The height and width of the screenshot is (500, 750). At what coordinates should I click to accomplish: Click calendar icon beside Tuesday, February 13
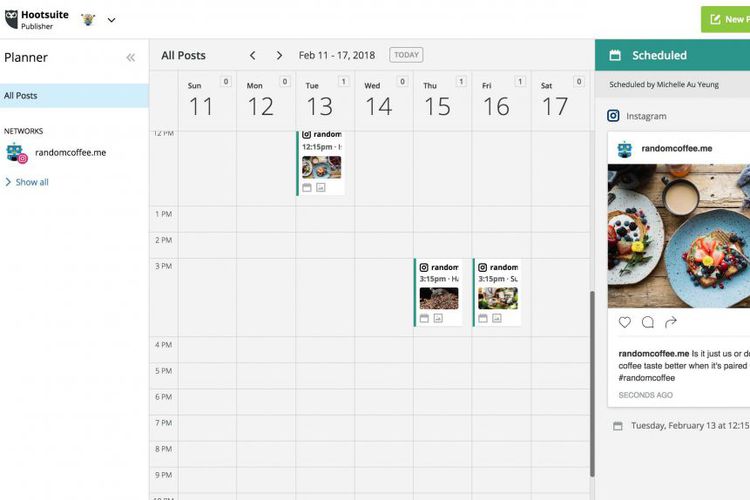pyautogui.click(x=618, y=426)
